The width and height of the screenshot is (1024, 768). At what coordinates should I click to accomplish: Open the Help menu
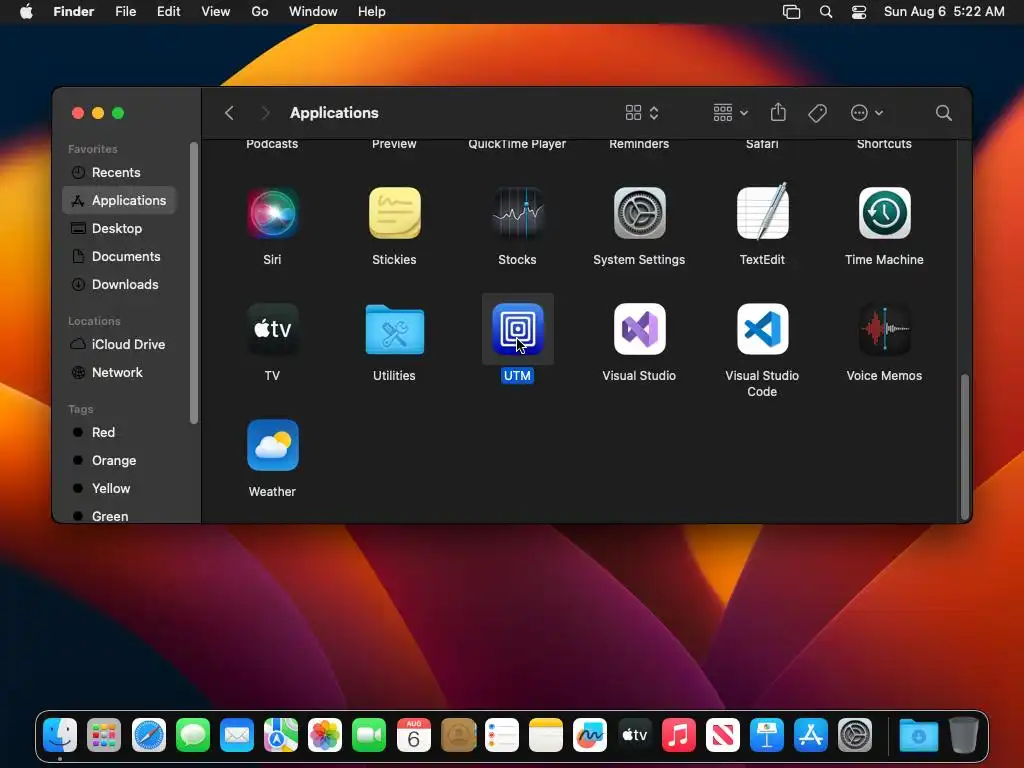click(x=372, y=12)
